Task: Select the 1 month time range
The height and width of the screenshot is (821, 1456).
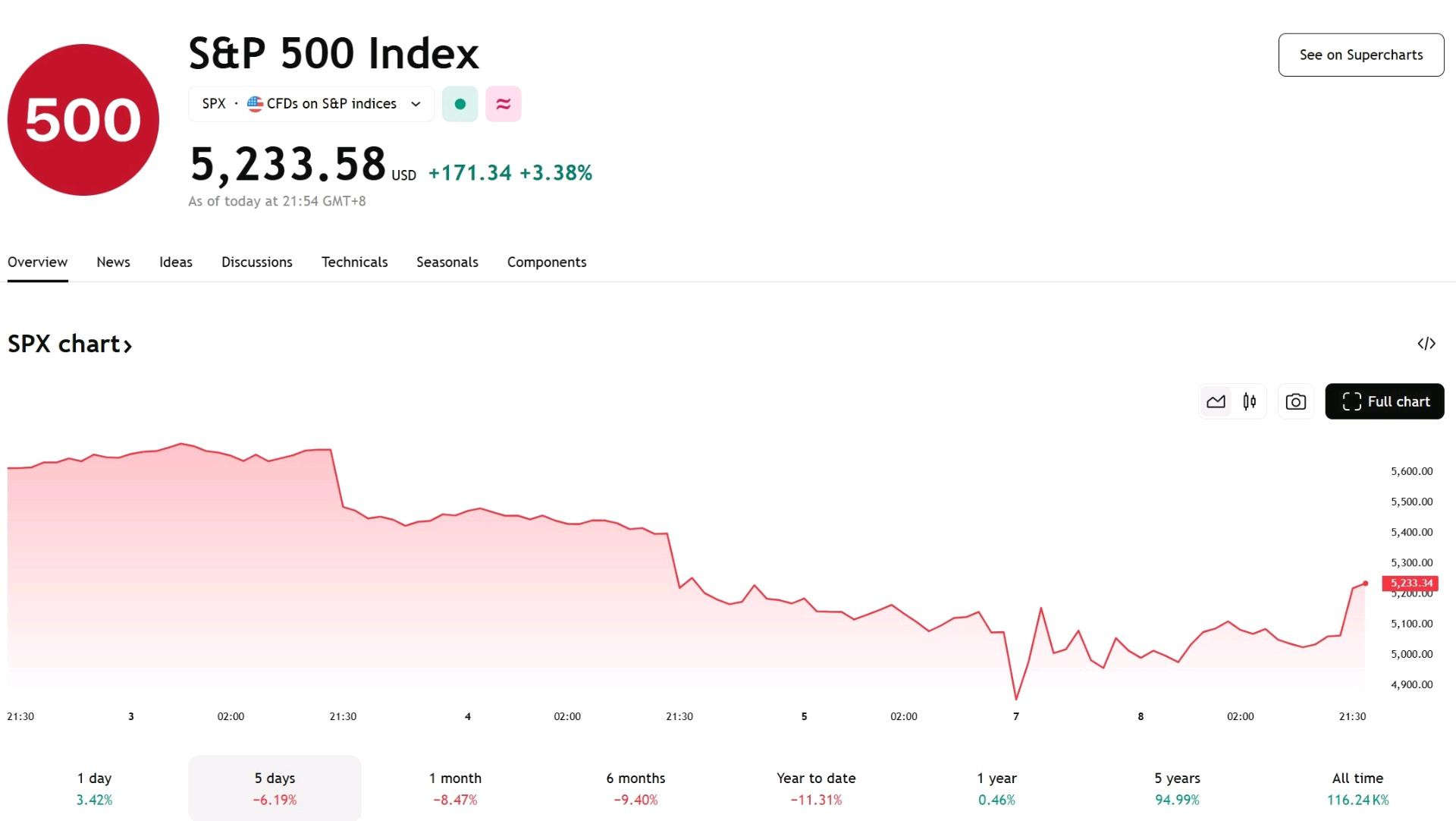Action: (455, 788)
